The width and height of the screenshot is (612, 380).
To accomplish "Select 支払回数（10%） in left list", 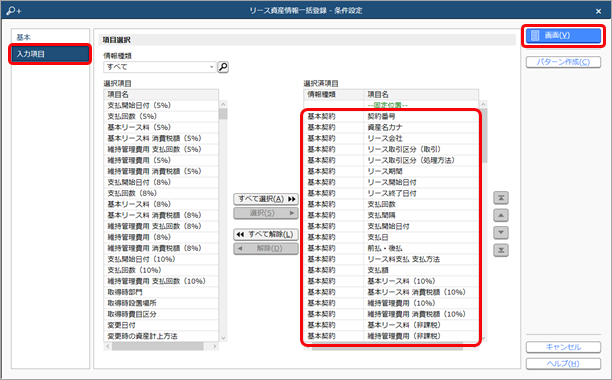I will (x=161, y=270).
